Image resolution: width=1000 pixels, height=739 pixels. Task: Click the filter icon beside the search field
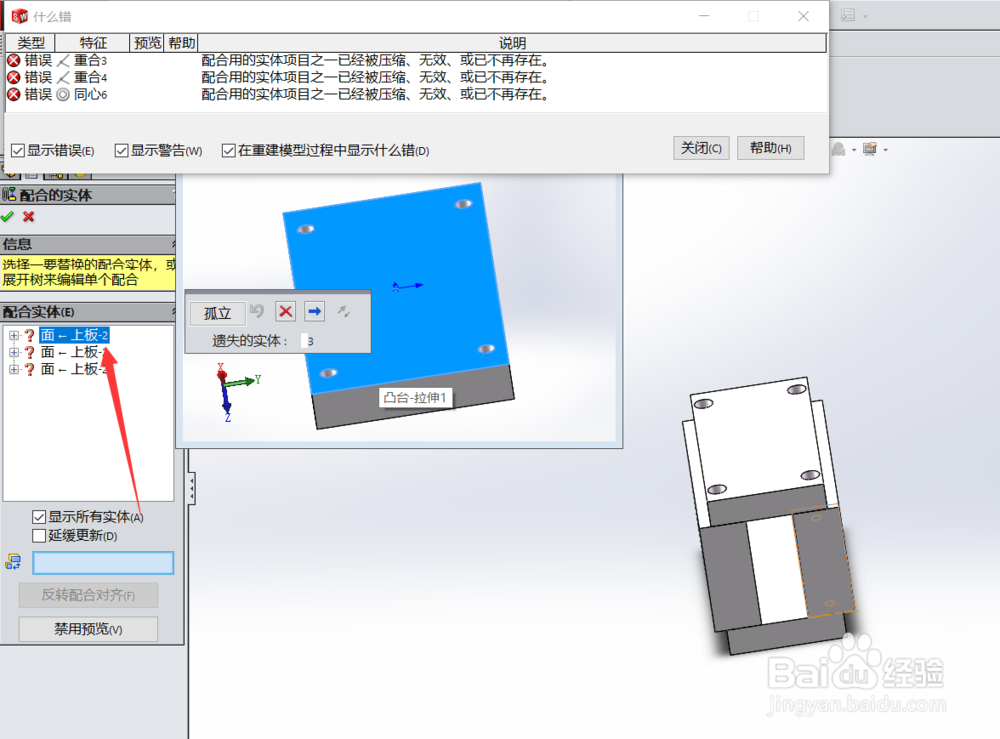tap(13, 562)
